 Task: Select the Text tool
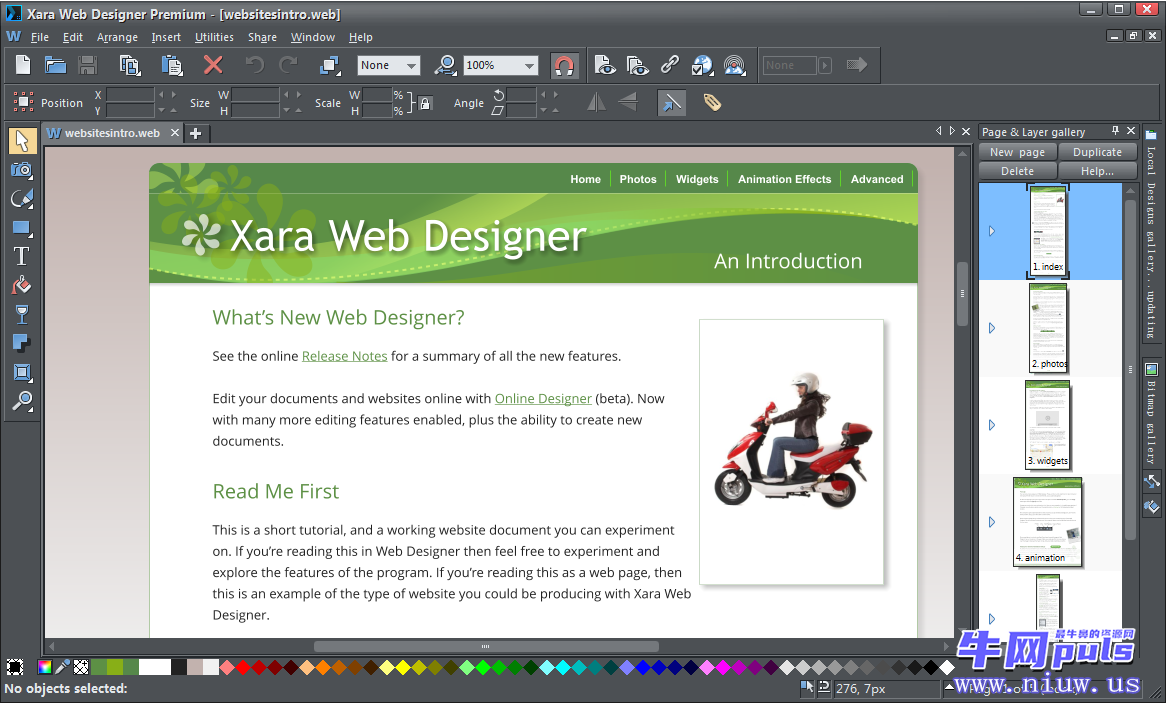pos(22,257)
